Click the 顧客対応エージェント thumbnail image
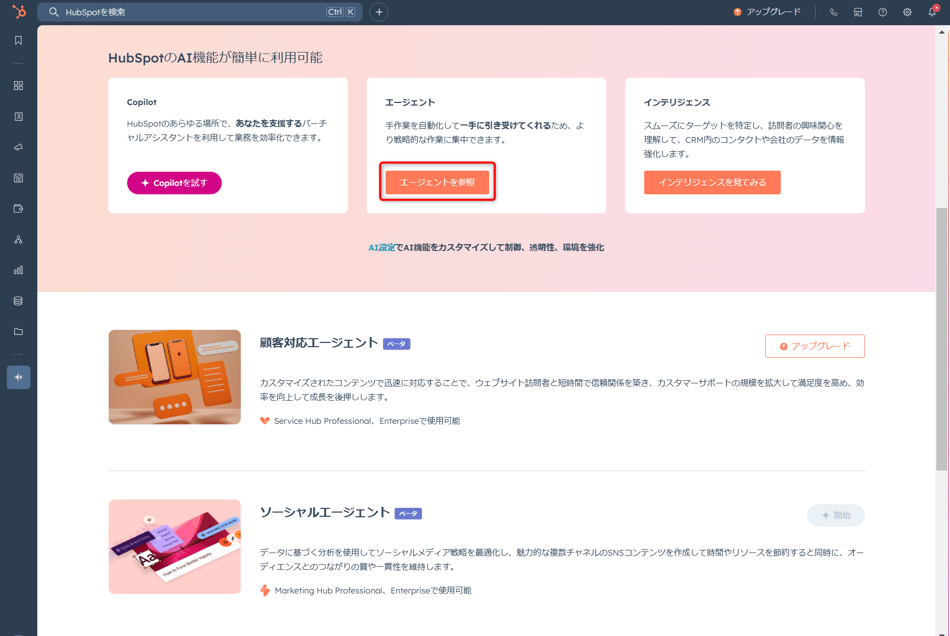950x636 pixels. [x=175, y=377]
